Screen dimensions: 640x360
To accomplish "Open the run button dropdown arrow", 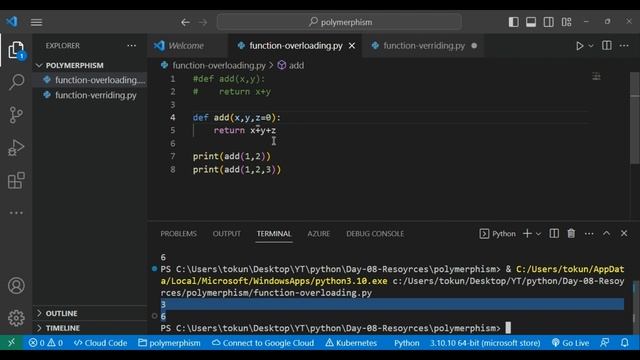I will pos(591,46).
